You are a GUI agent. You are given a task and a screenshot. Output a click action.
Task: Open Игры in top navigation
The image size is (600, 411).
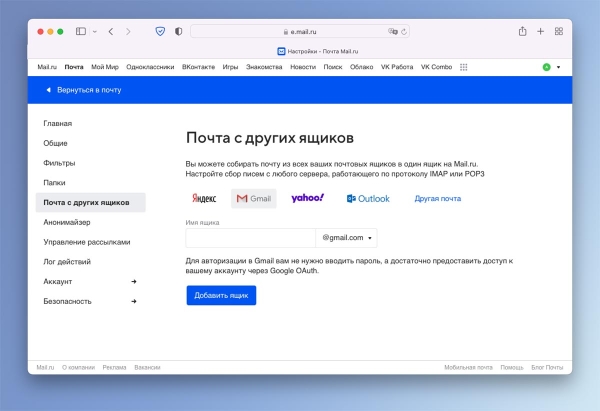(230, 67)
